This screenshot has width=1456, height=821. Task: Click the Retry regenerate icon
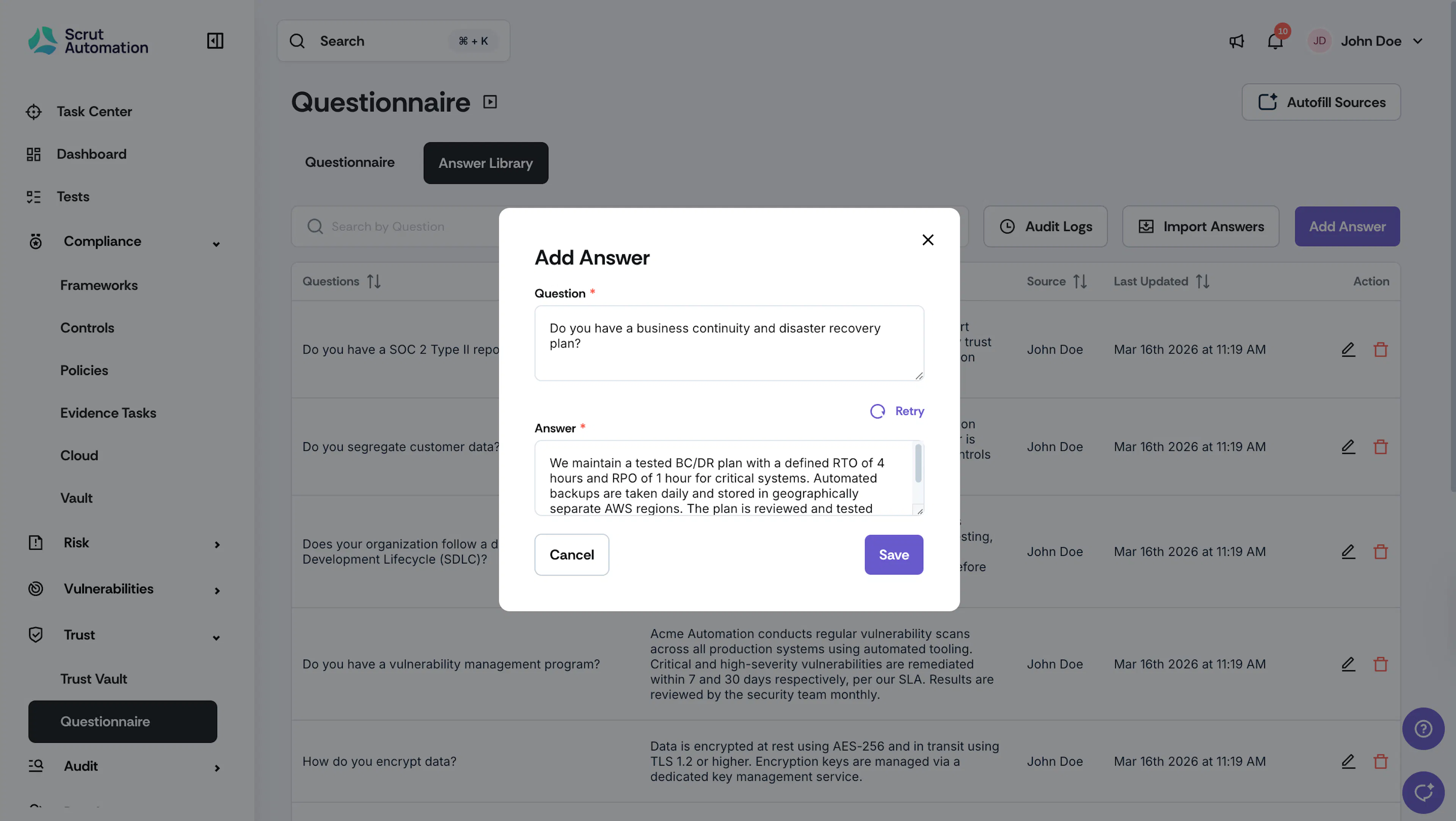pos(877,411)
